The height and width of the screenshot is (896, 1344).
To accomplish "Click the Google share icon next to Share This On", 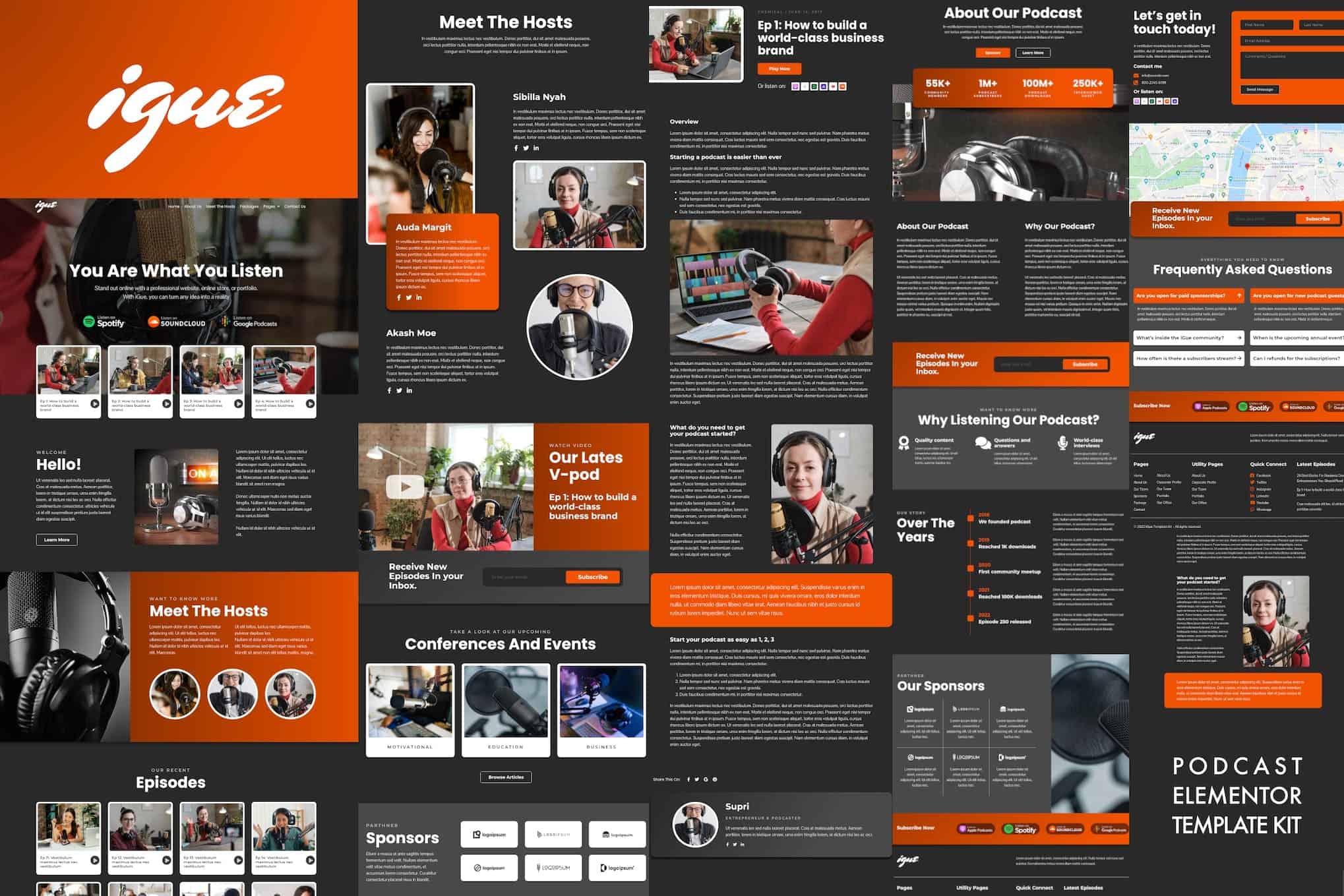I will [x=705, y=779].
